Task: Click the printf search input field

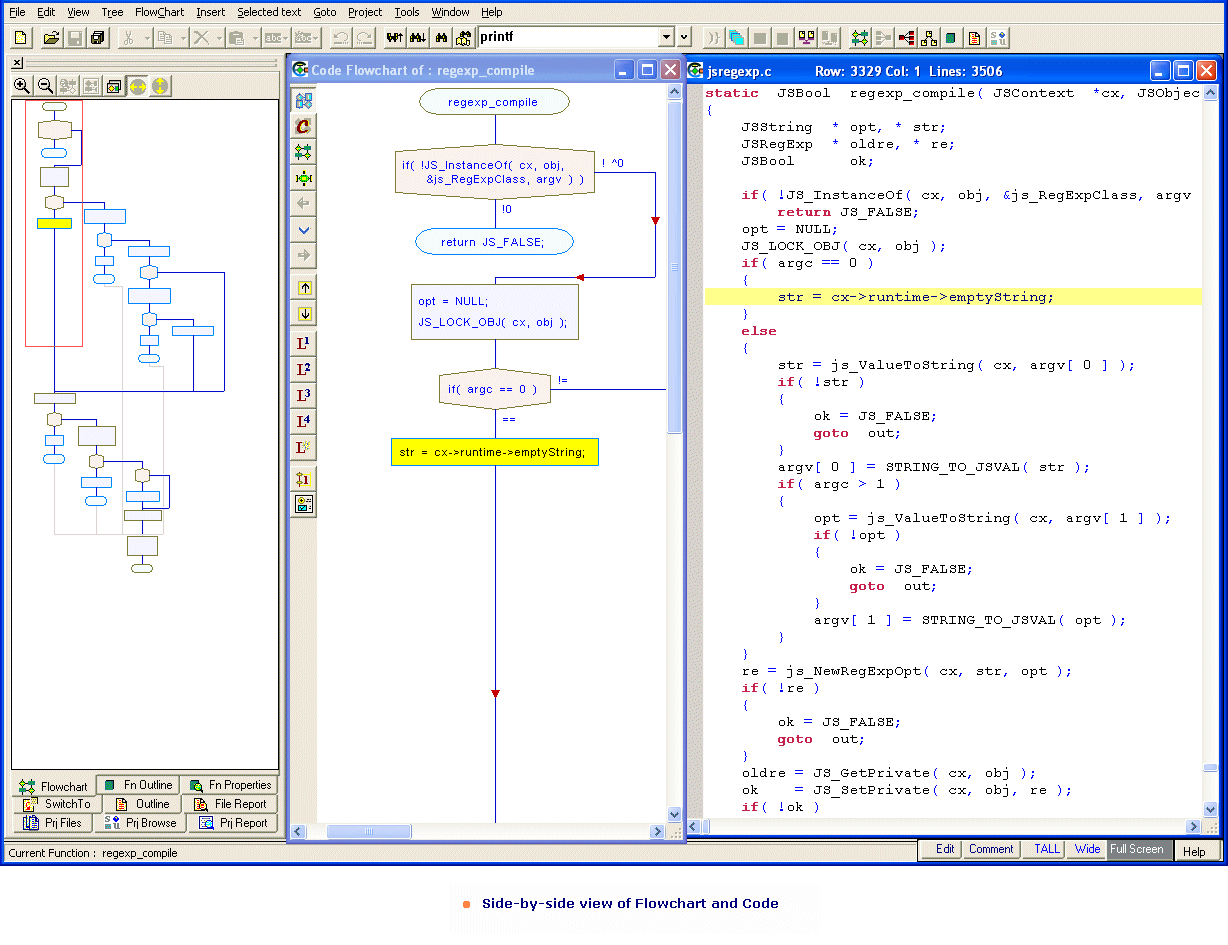Action: (568, 38)
